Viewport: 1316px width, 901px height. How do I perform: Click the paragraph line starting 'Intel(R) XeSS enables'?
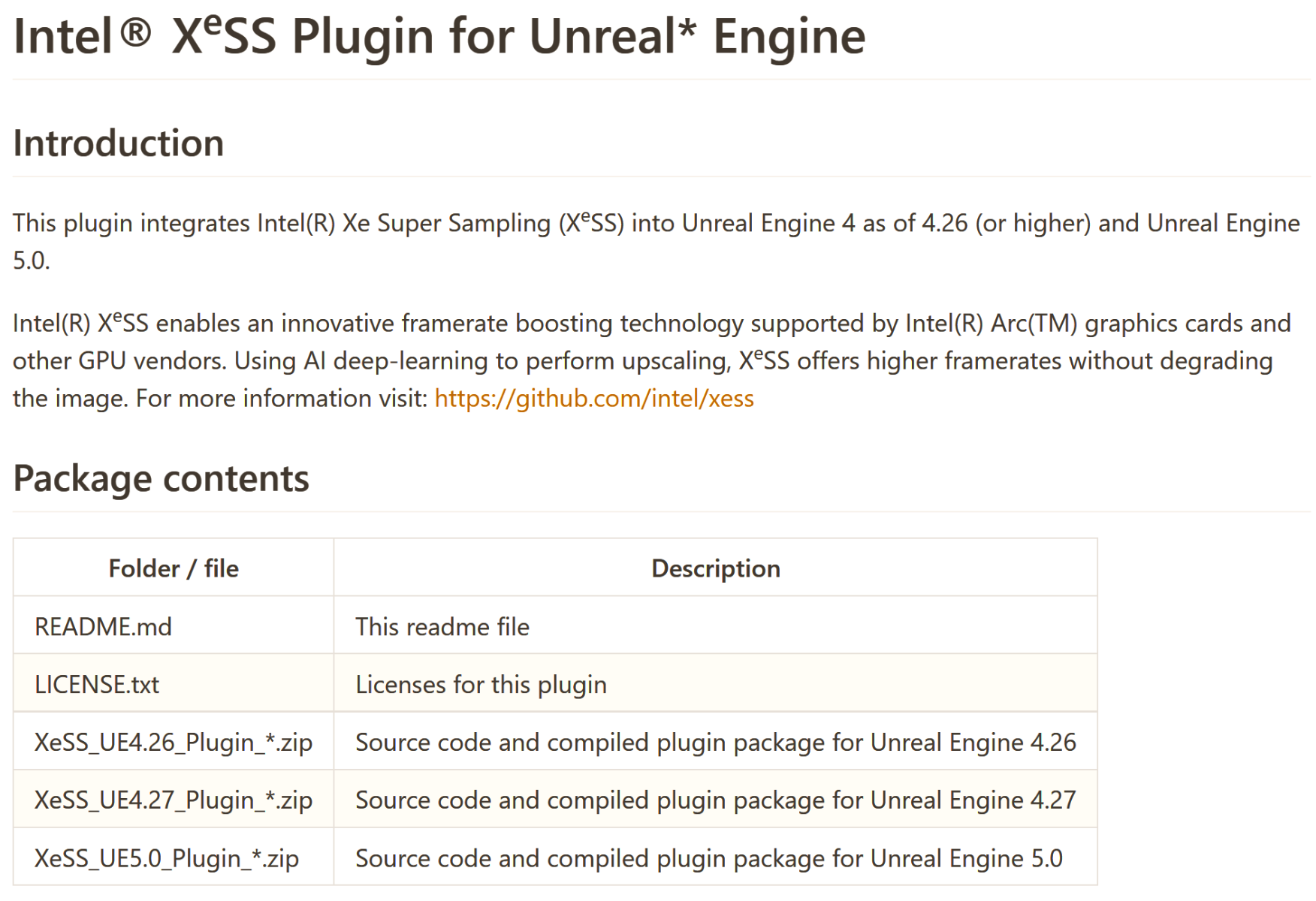click(651, 323)
